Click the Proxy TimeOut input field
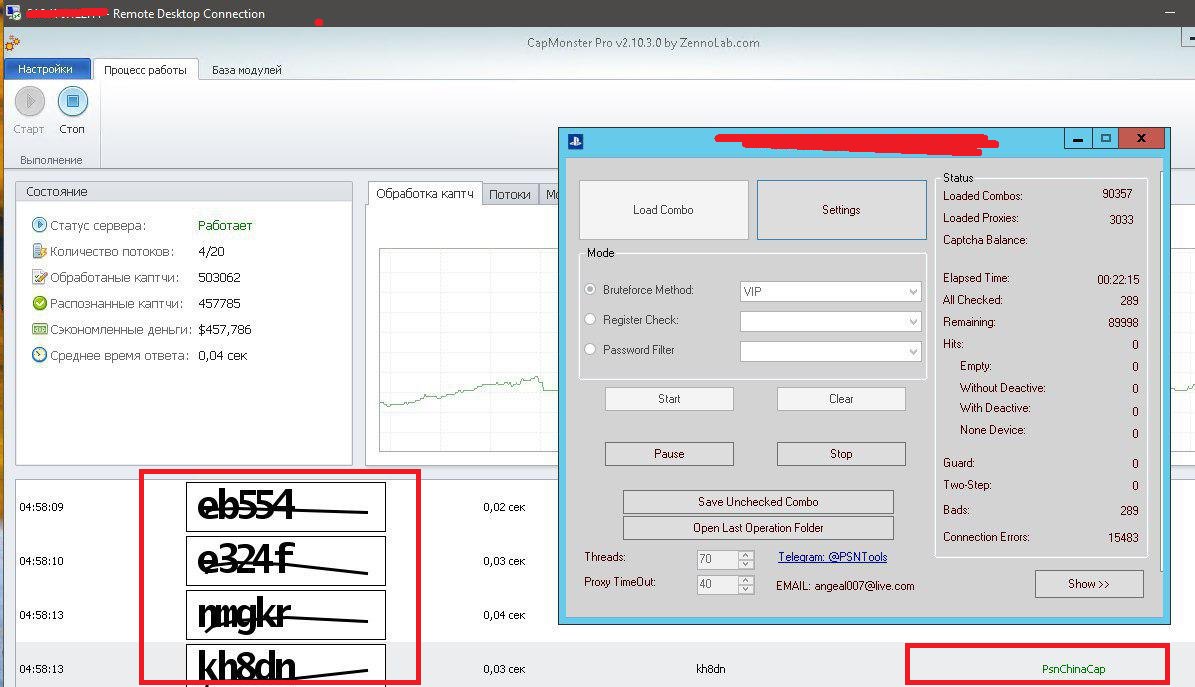 pyautogui.click(x=717, y=584)
